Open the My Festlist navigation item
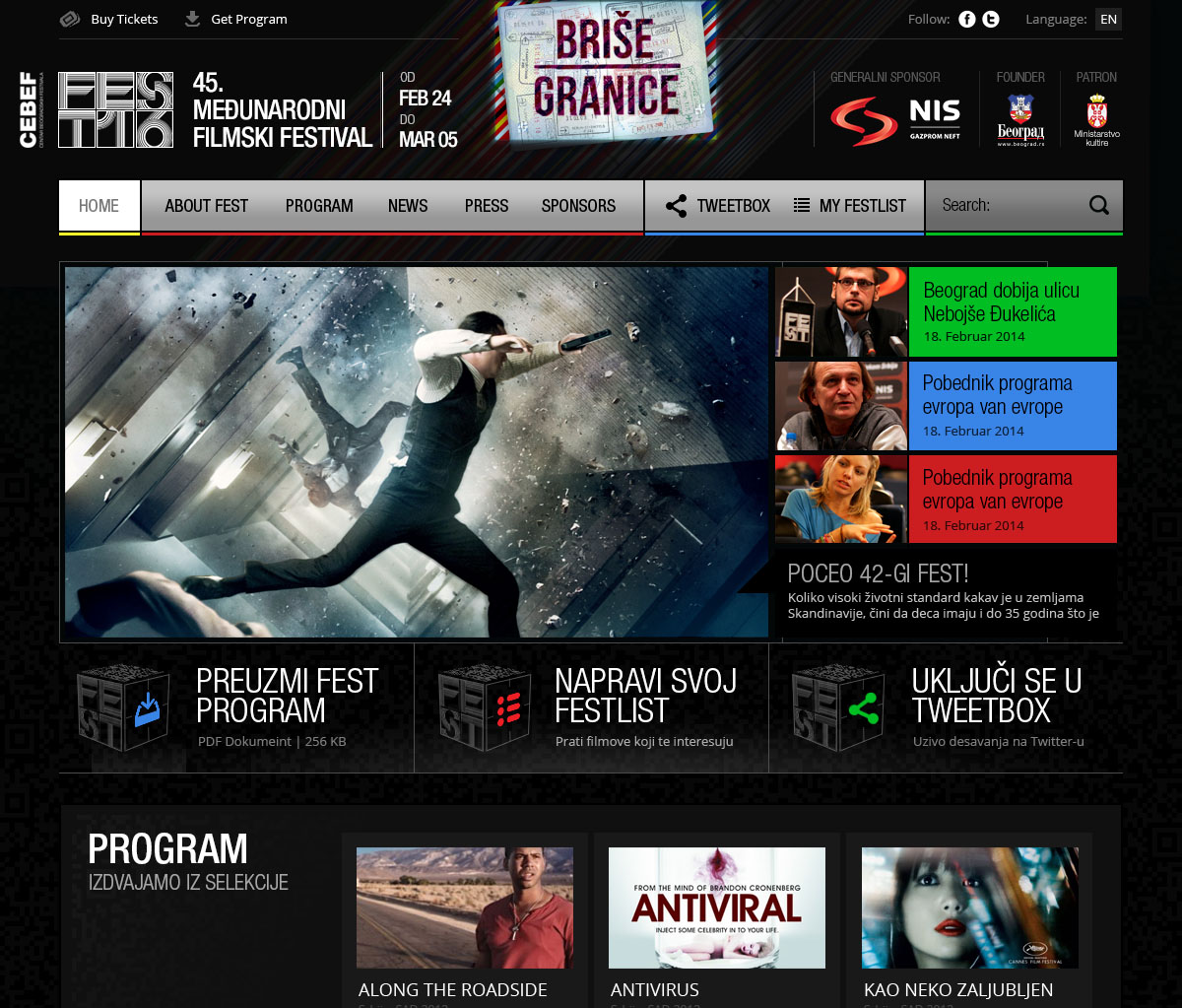Viewport: 1182px width, 1008px height. (x=849, y=206)
